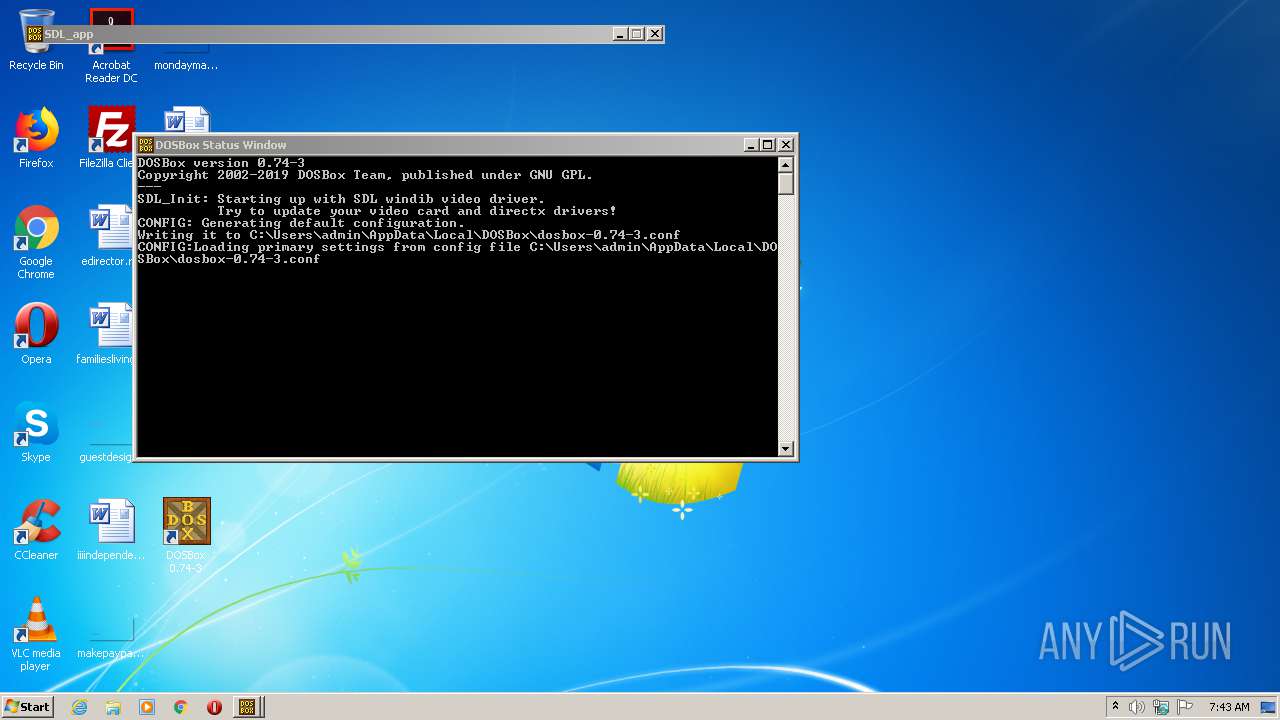Open the Recycle Bin desktop icon
The image size is (1280, 720).
click(36, 40)
